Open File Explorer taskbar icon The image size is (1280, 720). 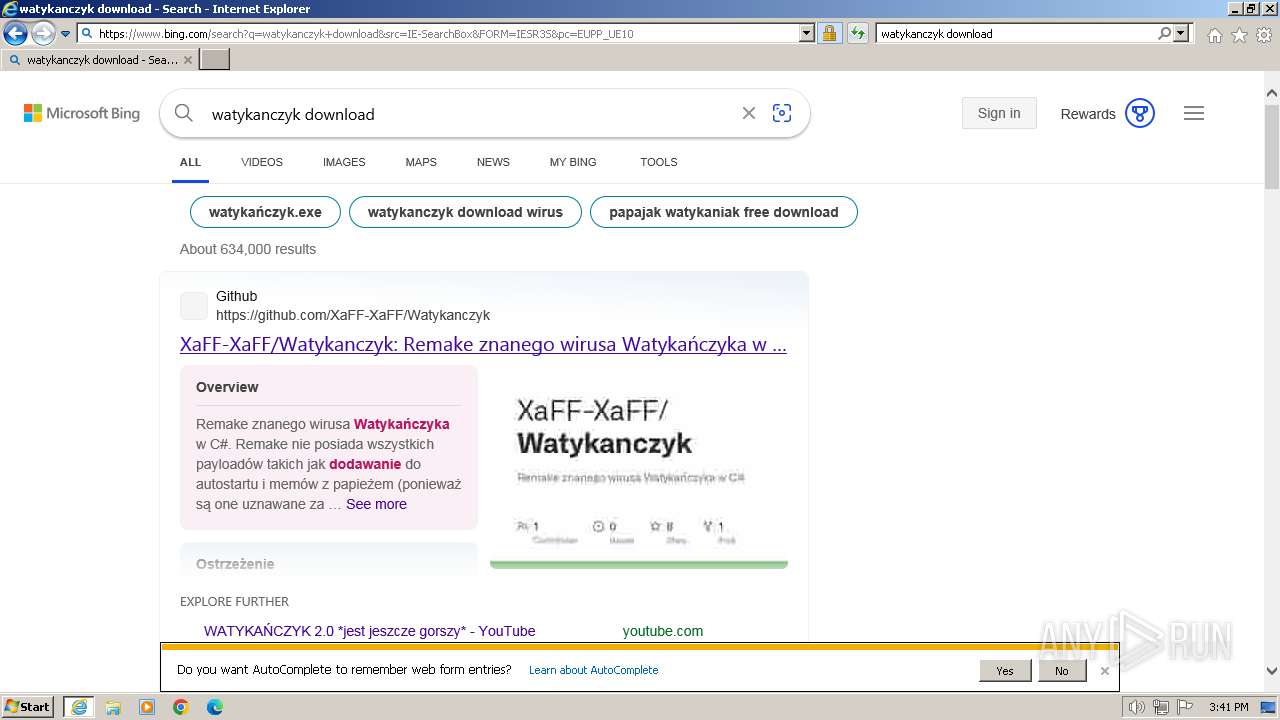[113, 707]
